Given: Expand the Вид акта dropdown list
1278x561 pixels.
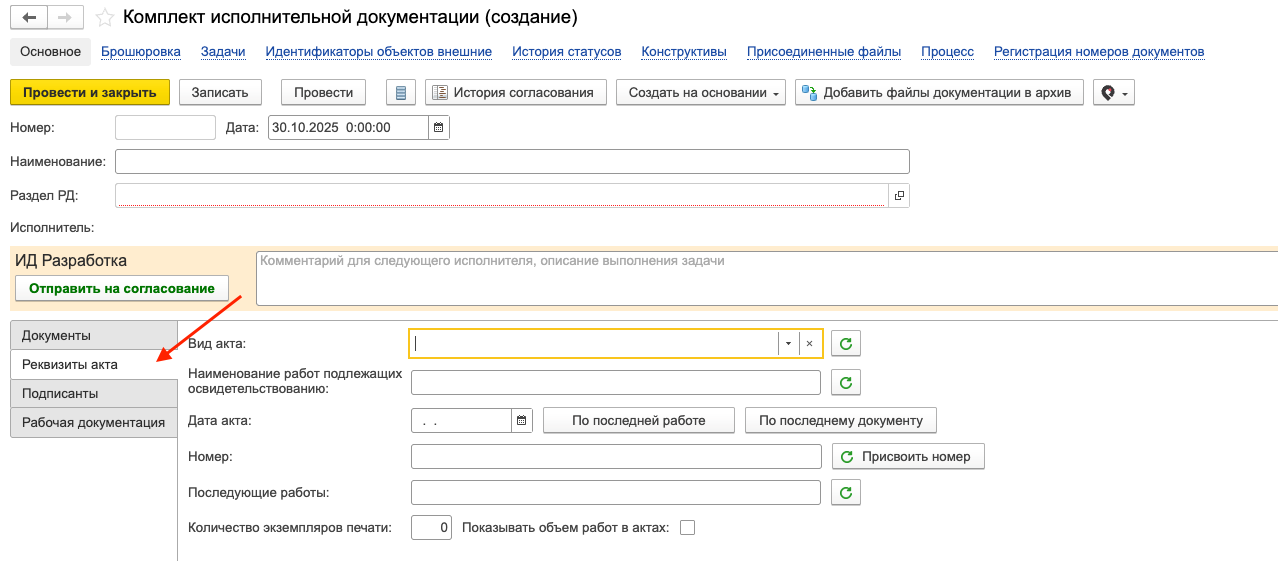Looking at the screenshot, I should [788, 344].
